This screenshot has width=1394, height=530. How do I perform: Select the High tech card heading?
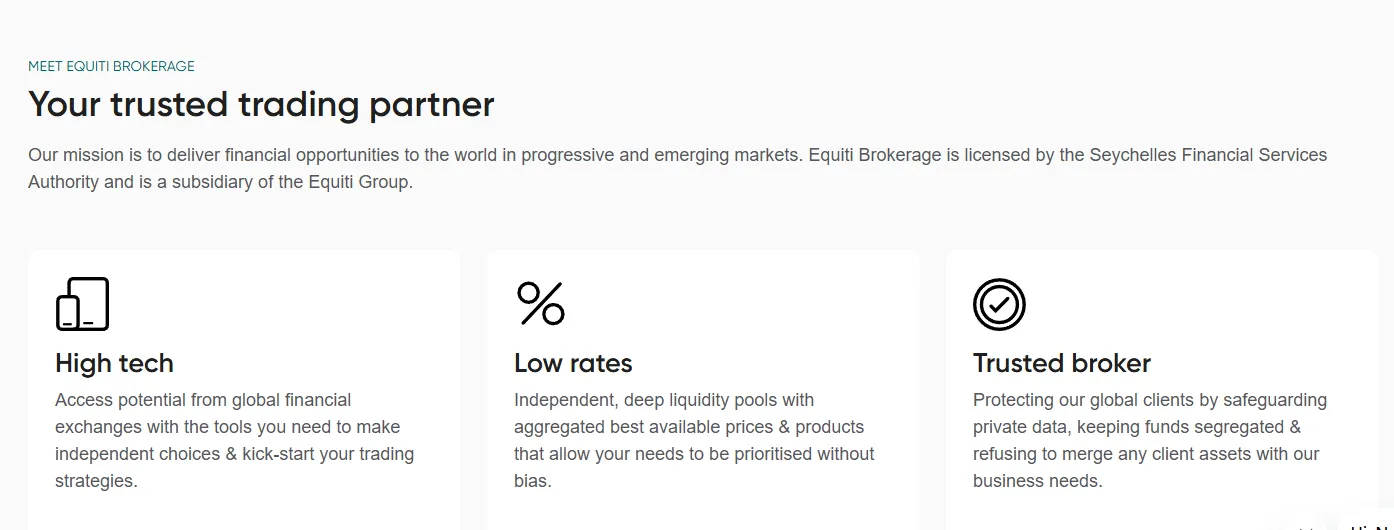(x=114, y=363)
